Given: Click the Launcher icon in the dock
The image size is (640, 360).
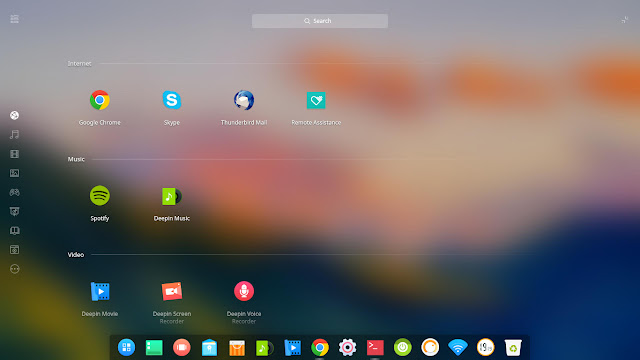Looking at the screenshot, I should [127, 347].
